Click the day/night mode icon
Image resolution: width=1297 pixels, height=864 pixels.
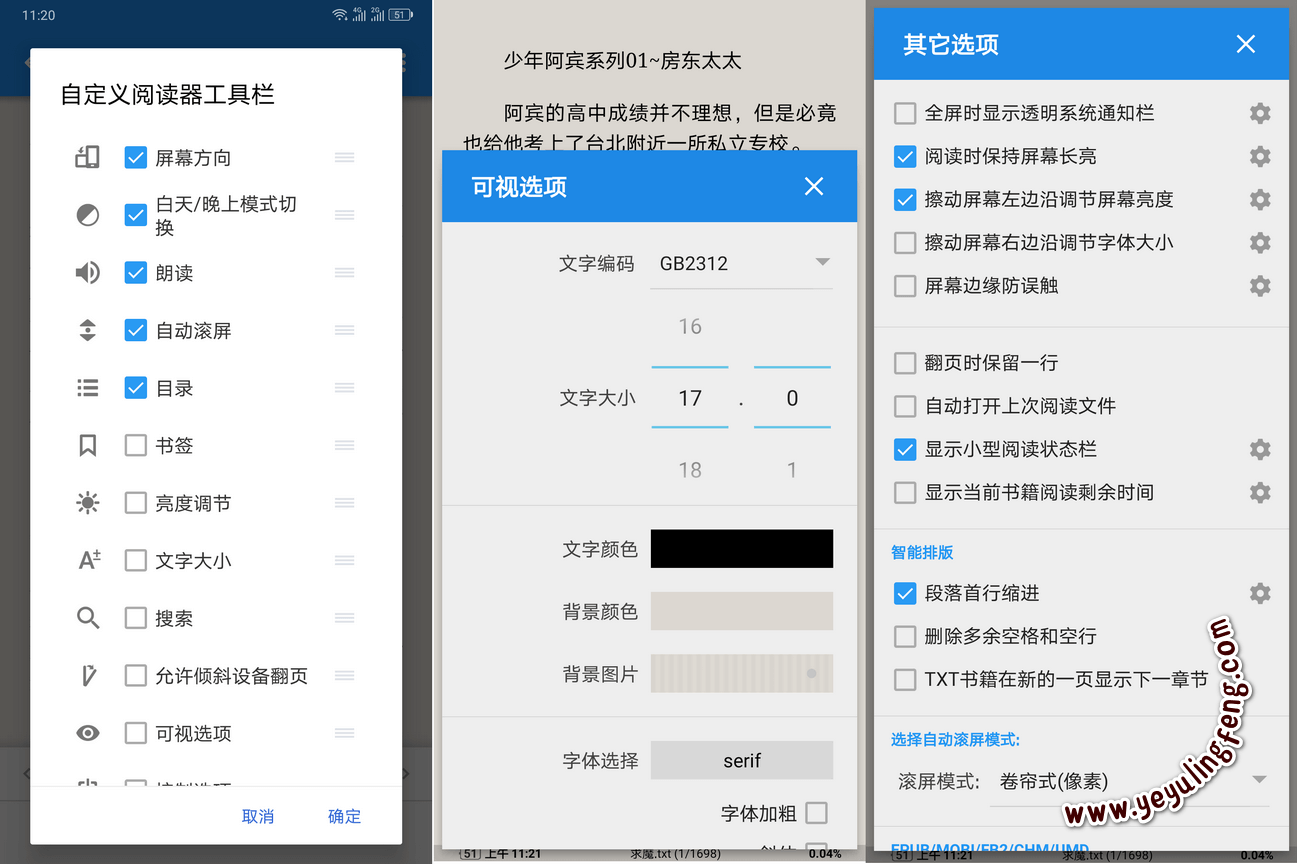point(88,215)
